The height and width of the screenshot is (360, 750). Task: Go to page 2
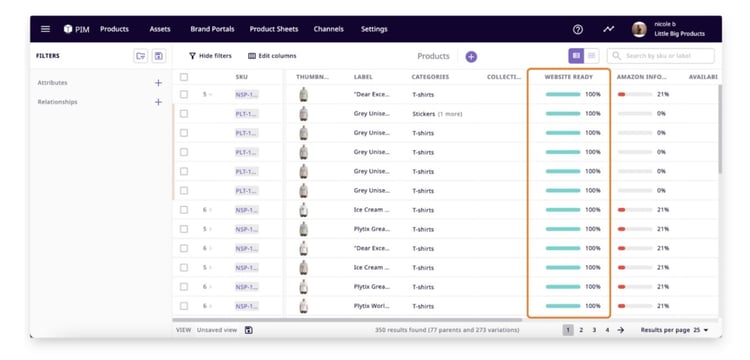click(581, 330)
